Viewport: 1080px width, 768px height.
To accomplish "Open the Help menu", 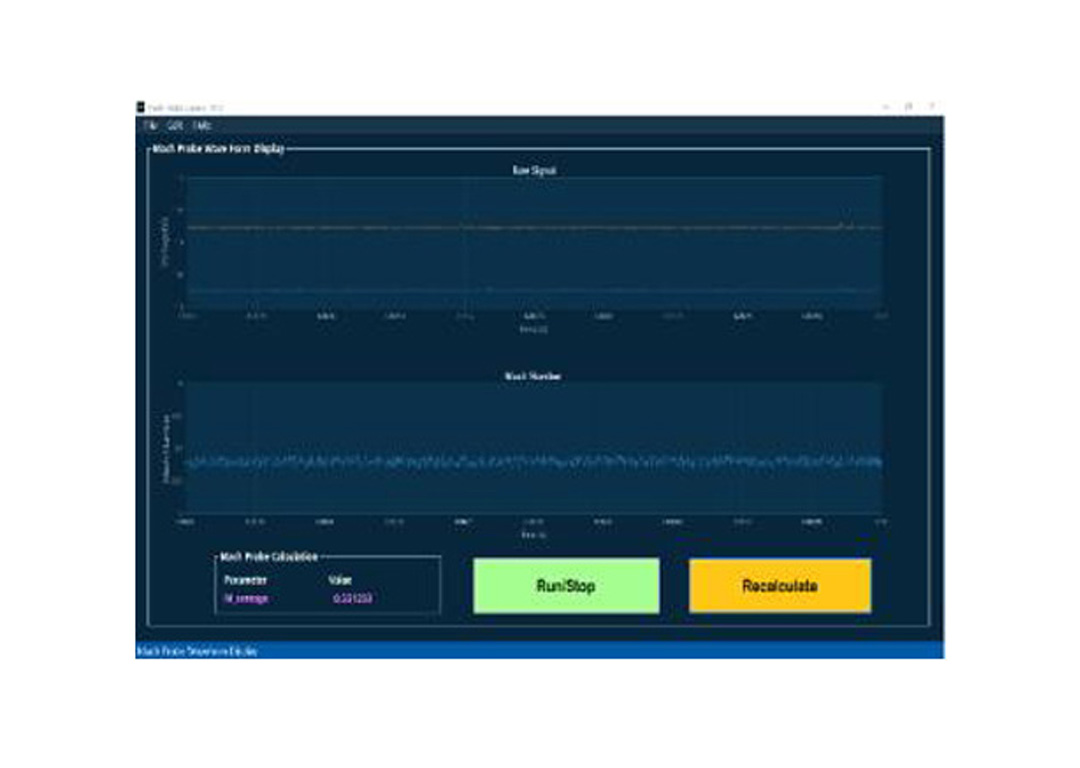I will (201, 126).
